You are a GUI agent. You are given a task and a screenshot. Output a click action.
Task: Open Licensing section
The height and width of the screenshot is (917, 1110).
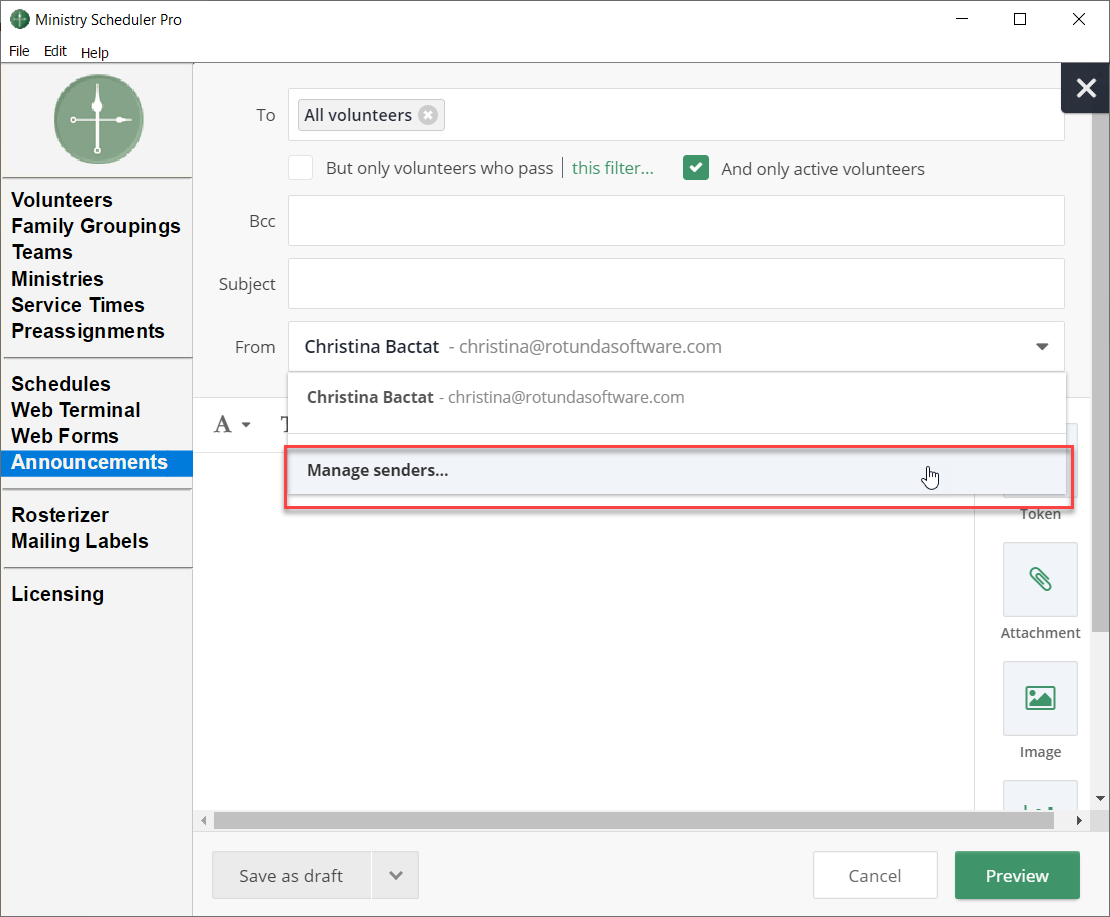(x=57, y=594)
